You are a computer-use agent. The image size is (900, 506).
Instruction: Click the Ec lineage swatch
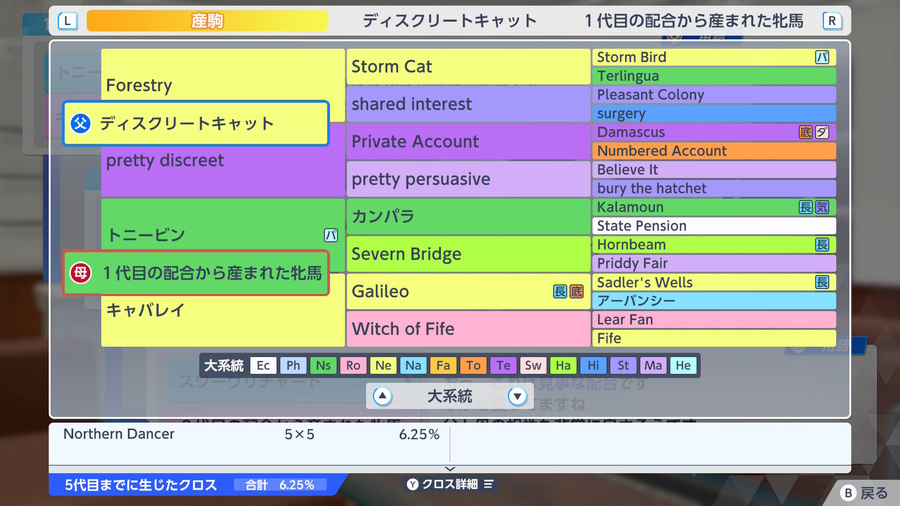tap(263, 365)
